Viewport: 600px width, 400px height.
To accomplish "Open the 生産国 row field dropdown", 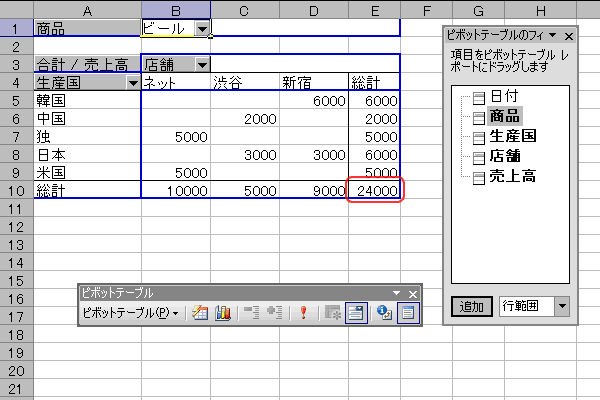I will [x=133, y=82].
